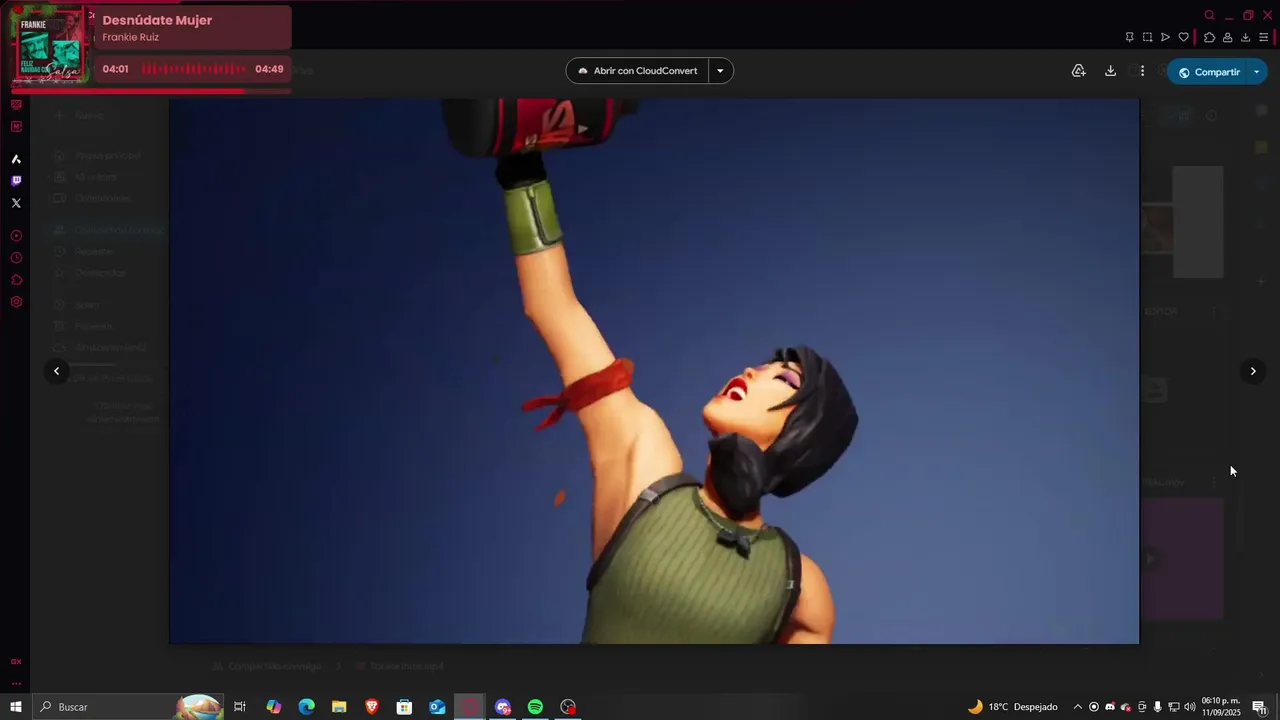Viewport: 1280px width, 720px height.
Task: Click the Desnúdate Mujer song title
Action: 157,20
